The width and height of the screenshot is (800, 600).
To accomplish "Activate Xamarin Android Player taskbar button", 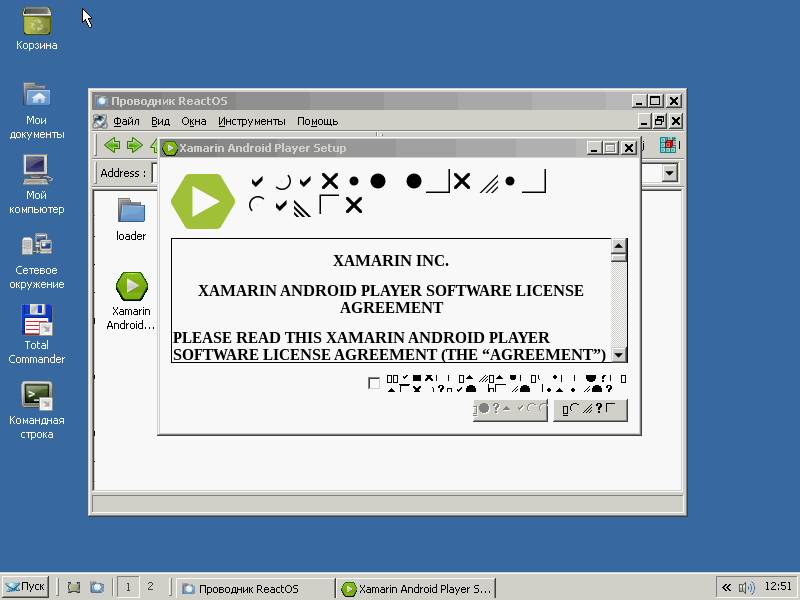I will (x=417, y=588).
